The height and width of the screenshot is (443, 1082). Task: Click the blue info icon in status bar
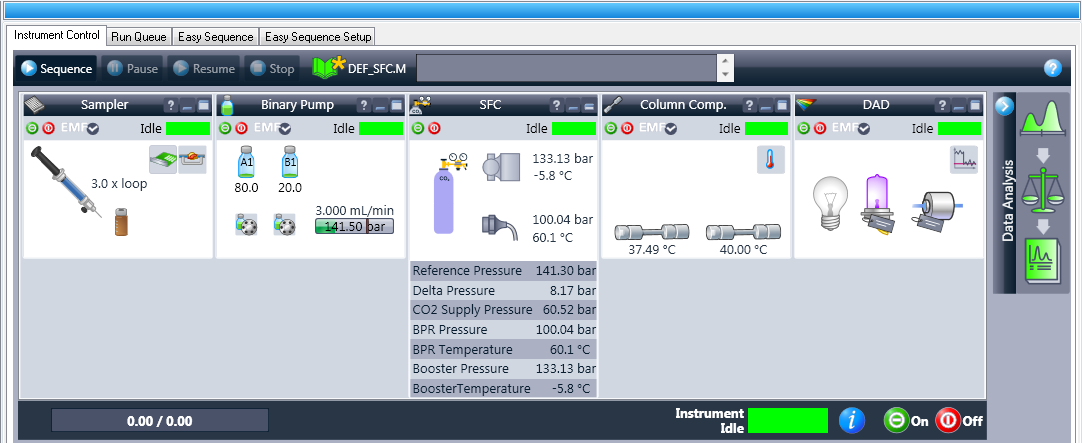851,421
